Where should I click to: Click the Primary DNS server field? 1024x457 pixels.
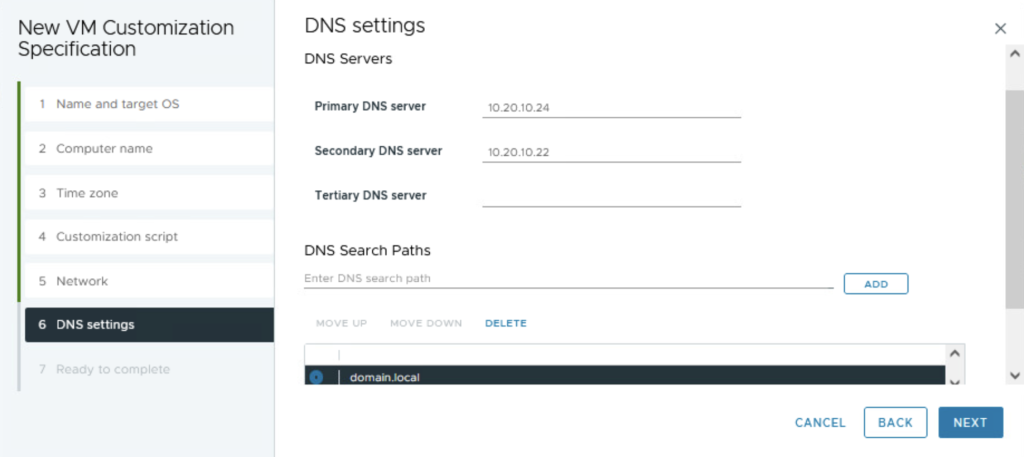610,107
